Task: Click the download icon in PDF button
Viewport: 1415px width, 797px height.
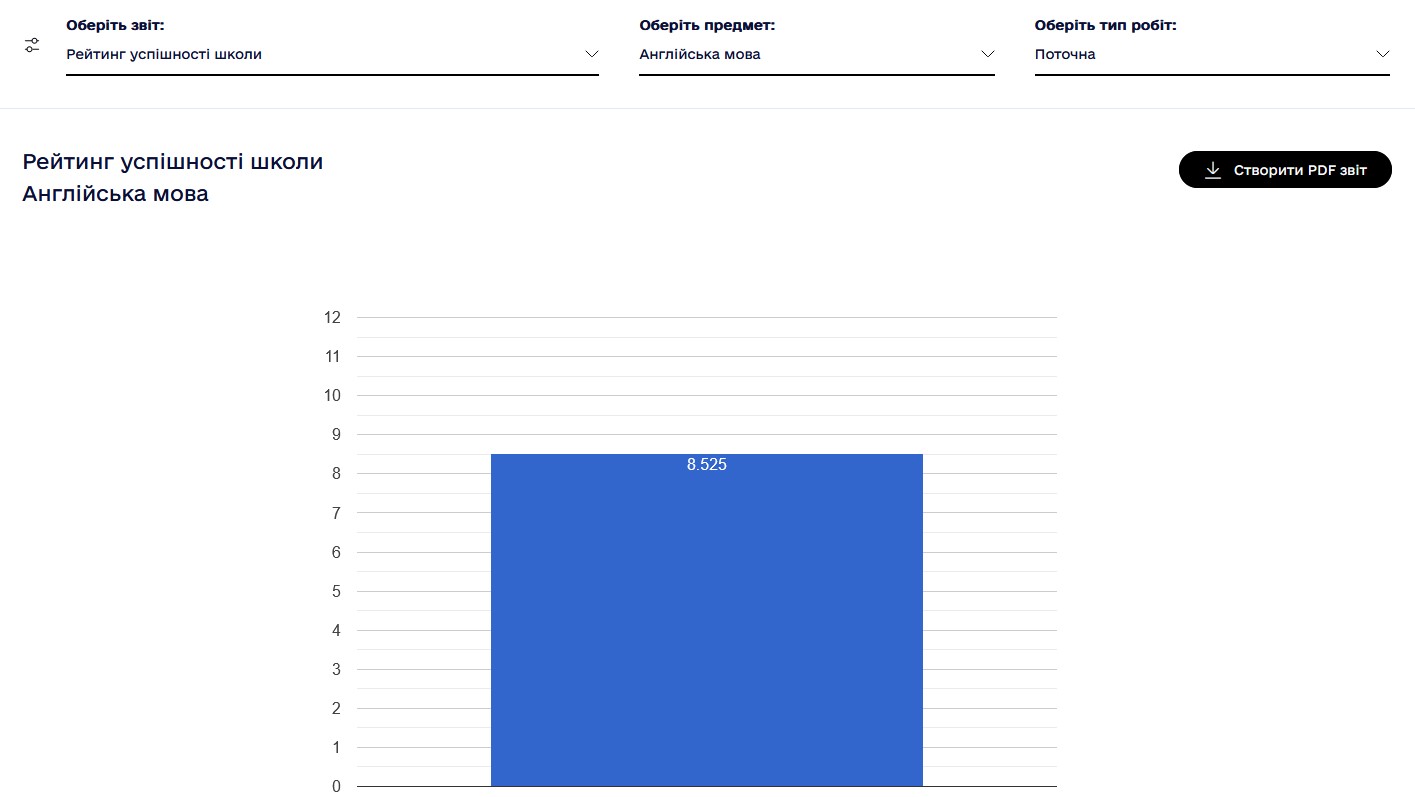Action: point(1213,170)
